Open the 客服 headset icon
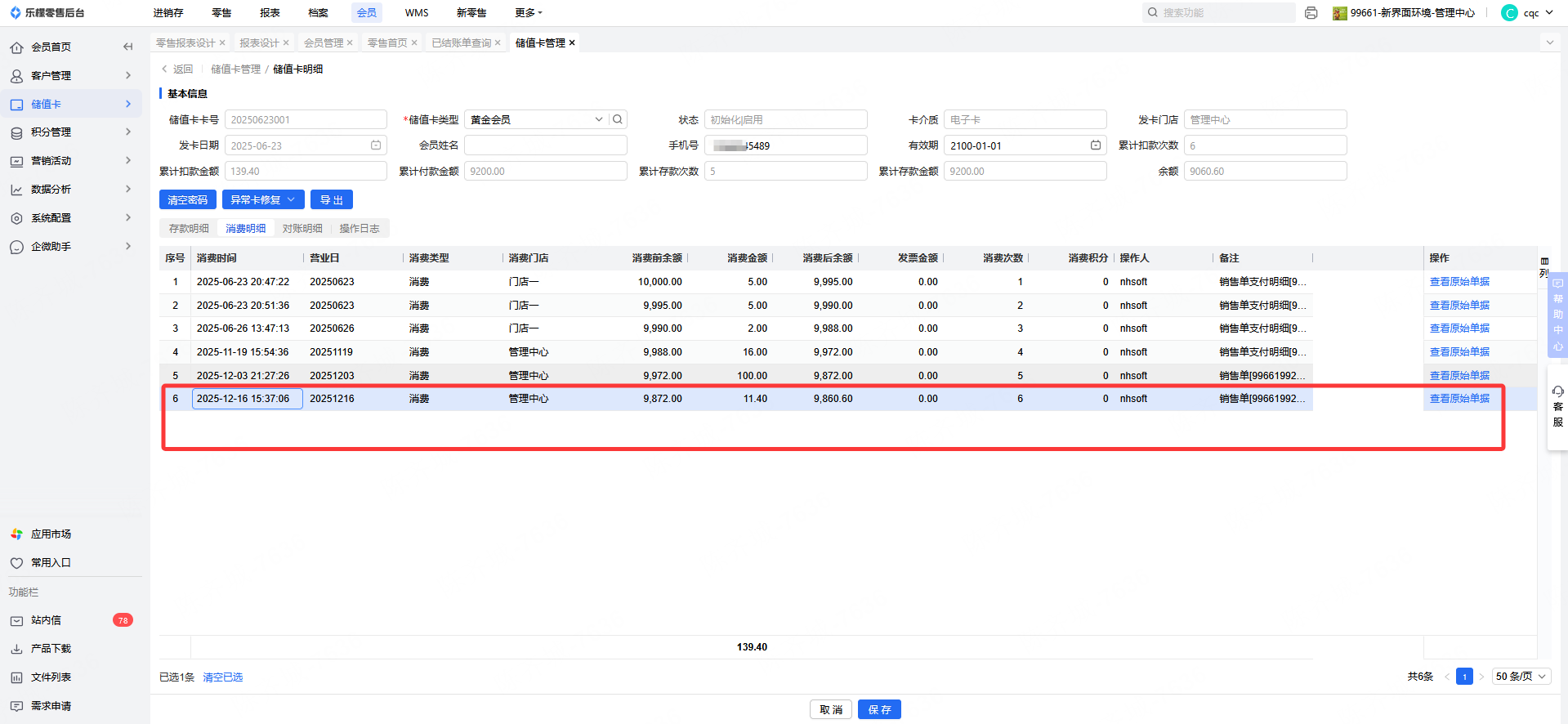The height and width of the screenshot is (724, 1568). pos(1558,391)
